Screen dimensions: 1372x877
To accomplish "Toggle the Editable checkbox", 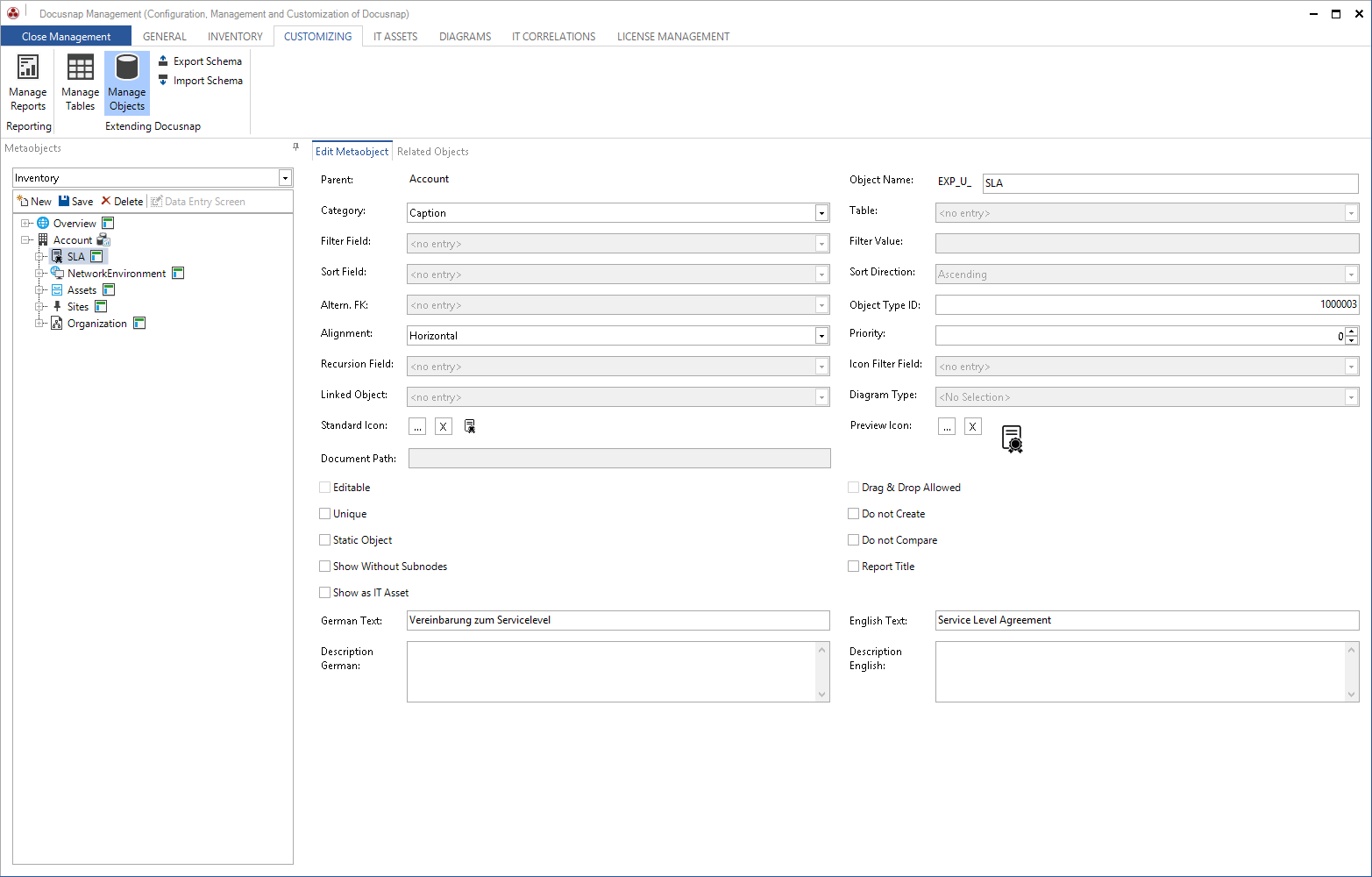I will click(x=325, y=488).
